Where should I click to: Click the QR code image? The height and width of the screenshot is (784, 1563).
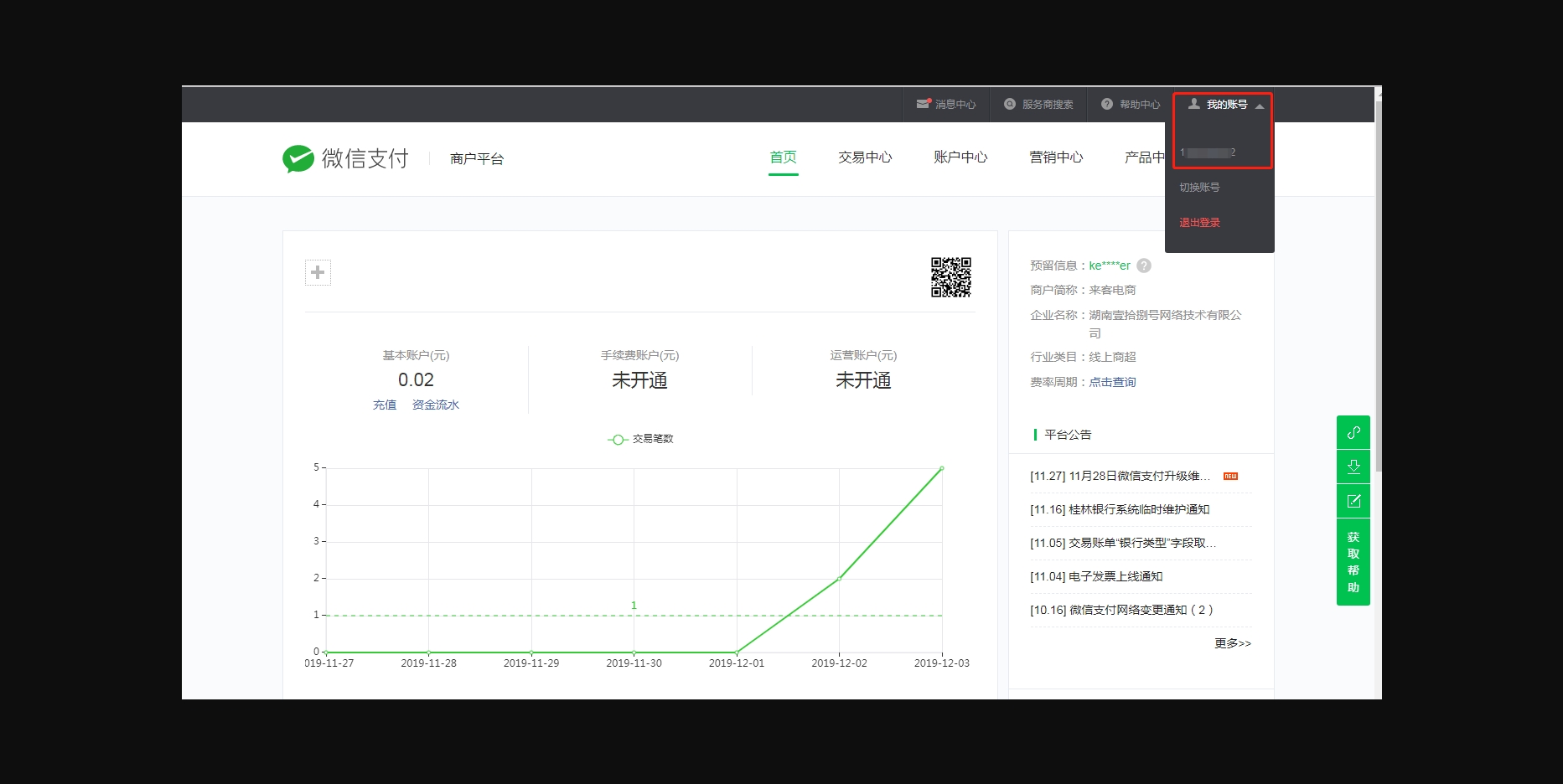(x=950, y=277)
